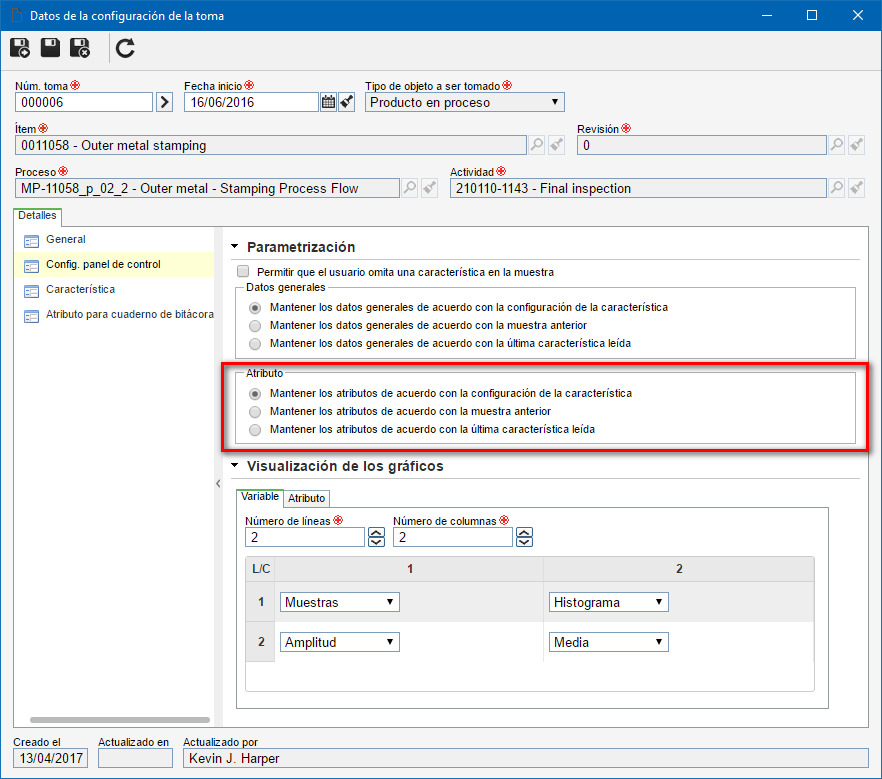Click the Número de líneas input field
This screenshot has width=882, height=779.
(x=305, y=537)
